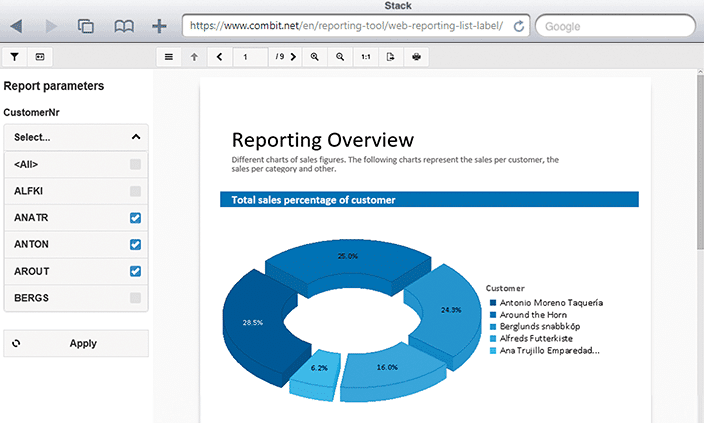Click the Apply refresh spinner icon
Screen dimensions: 704x423
tap(16, 344)
